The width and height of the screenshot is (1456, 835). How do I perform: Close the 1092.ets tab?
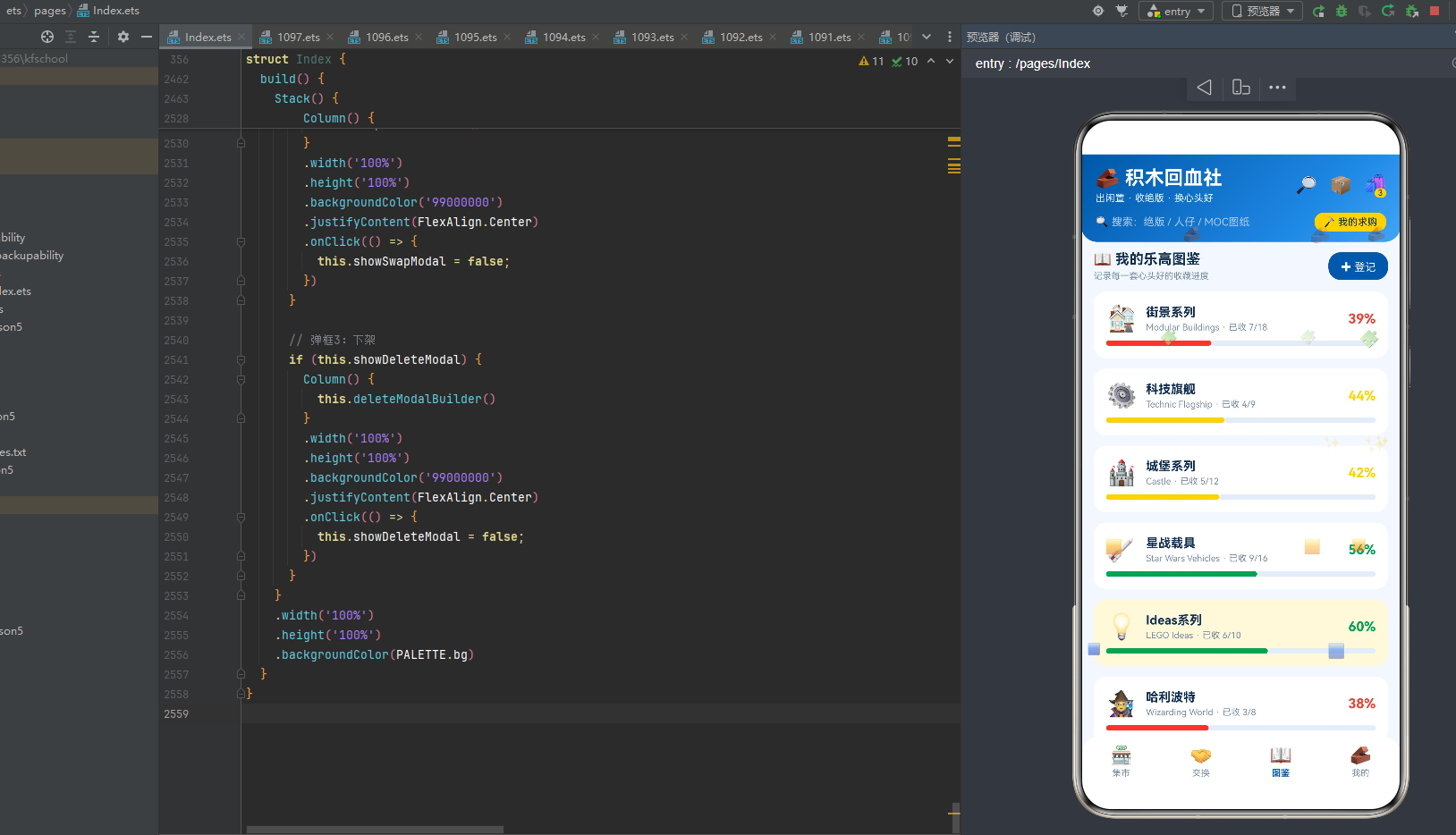773,37
